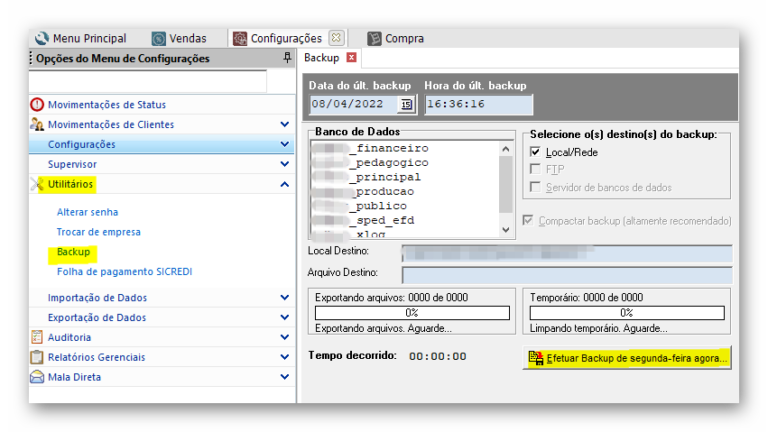
Task: Click Efetuar Backup de segunda-feira agora button
Action: (x=627, y=358)
